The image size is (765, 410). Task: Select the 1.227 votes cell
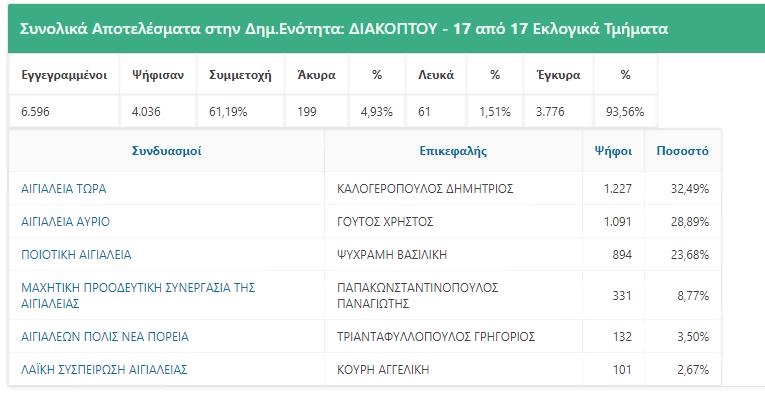613,188
